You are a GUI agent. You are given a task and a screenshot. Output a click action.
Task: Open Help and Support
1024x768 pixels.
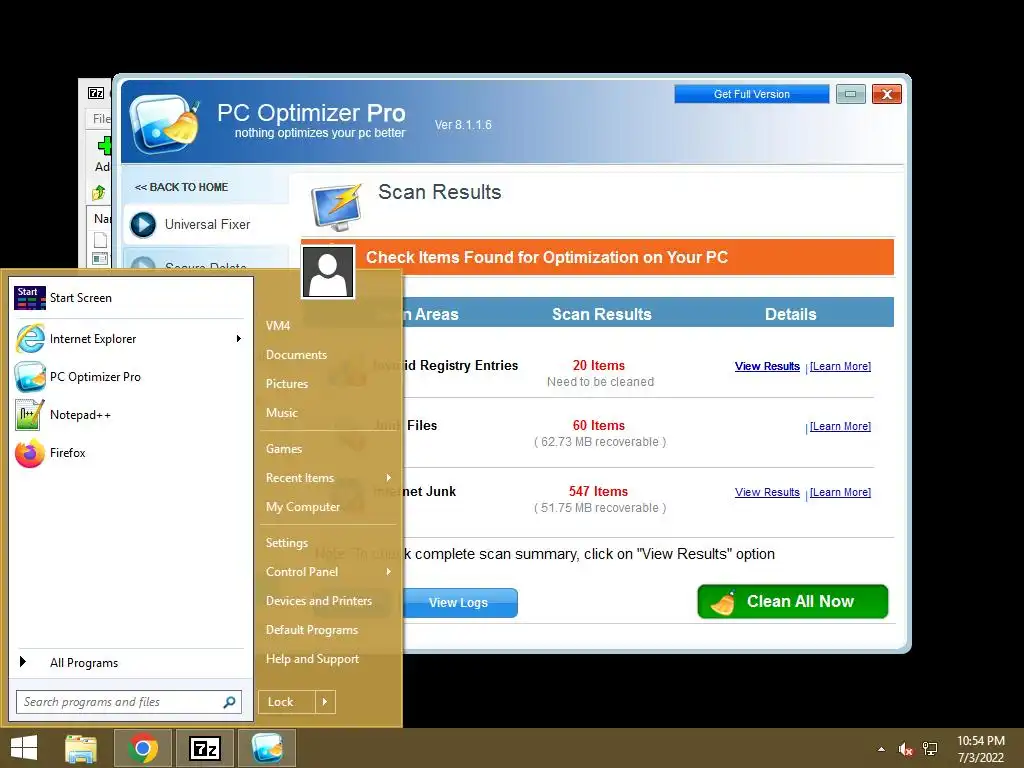coord(312,659)
